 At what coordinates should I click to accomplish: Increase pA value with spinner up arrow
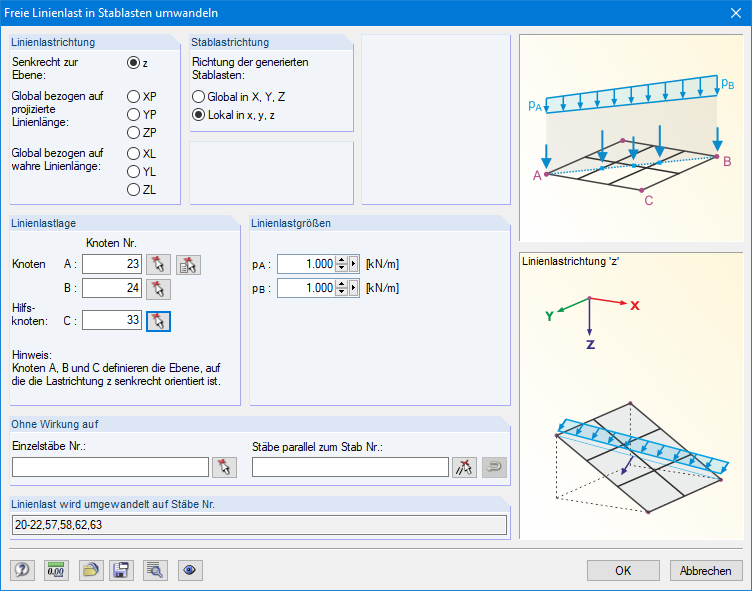pos(341,260)
